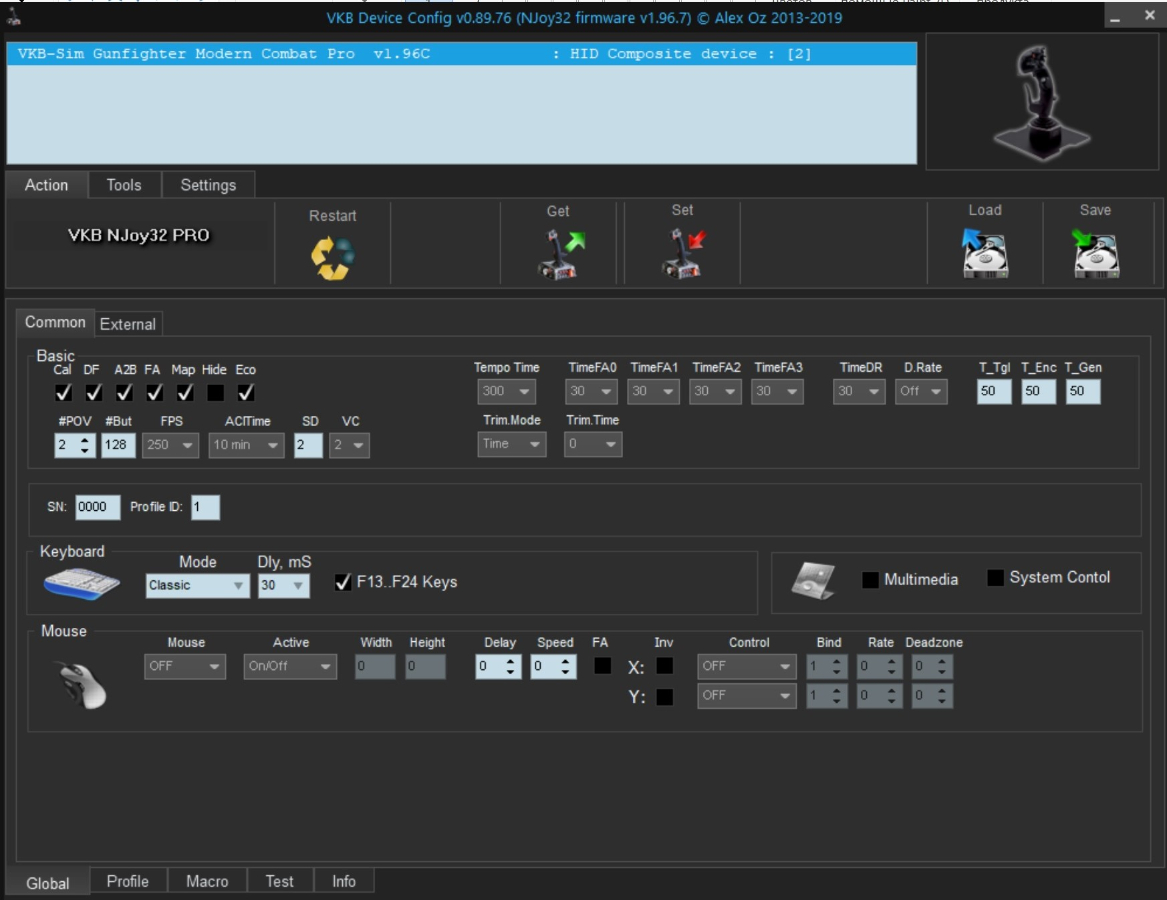
Task: Open the ACITime dropdown
Action: click(246, 445)
